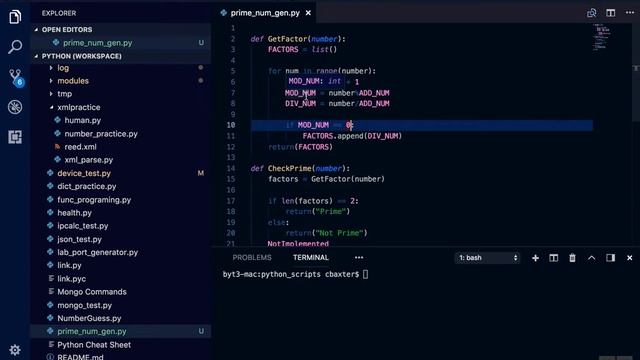
Task: Open panel overflow ellipsis next to TERMINAL
Action: [x=359, y=258]
